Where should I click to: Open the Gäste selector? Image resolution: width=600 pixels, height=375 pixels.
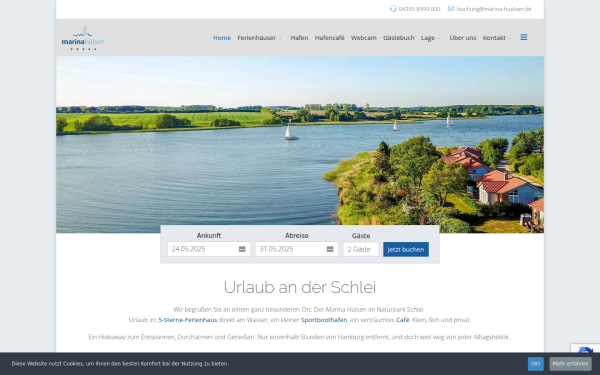click(361, 249)
